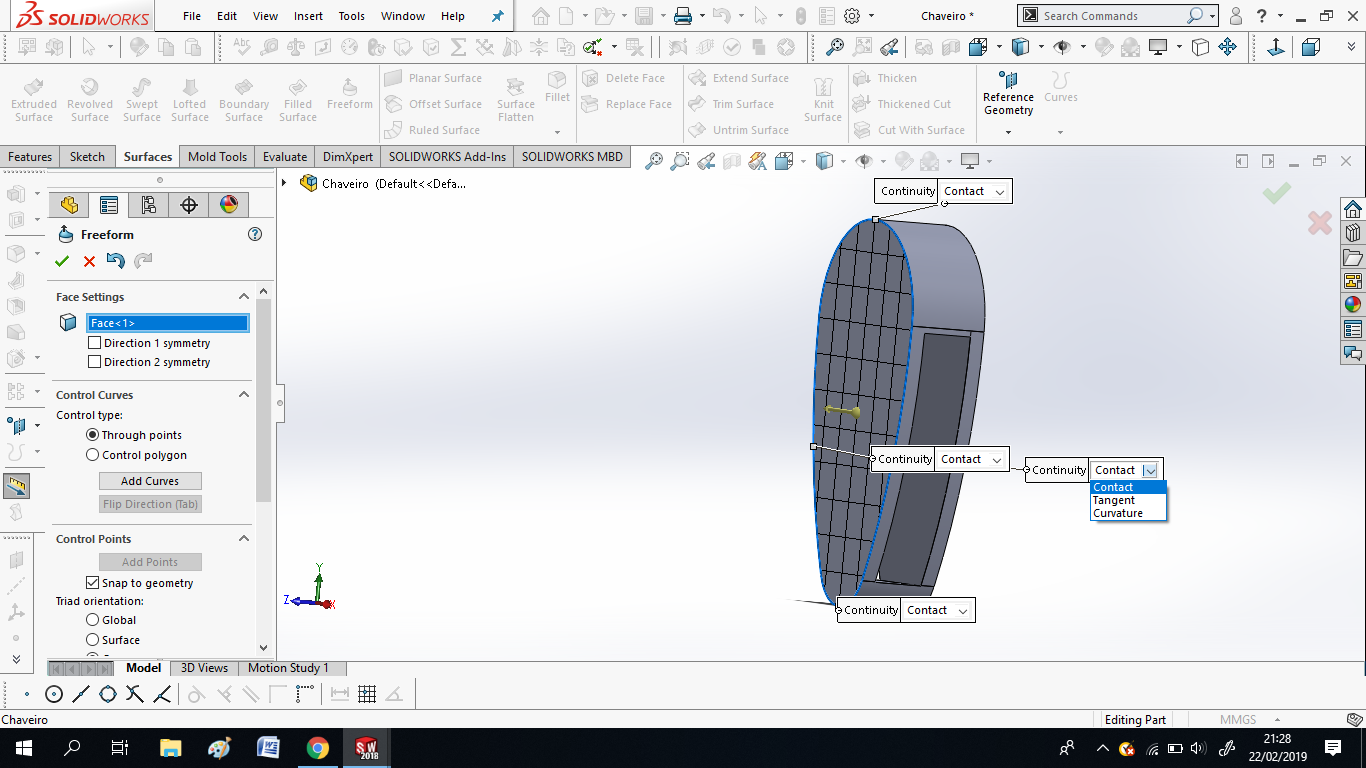Switch to the Mold Tools tab
The height and width of the screenshot is (768, 1366).
[217, 156]
